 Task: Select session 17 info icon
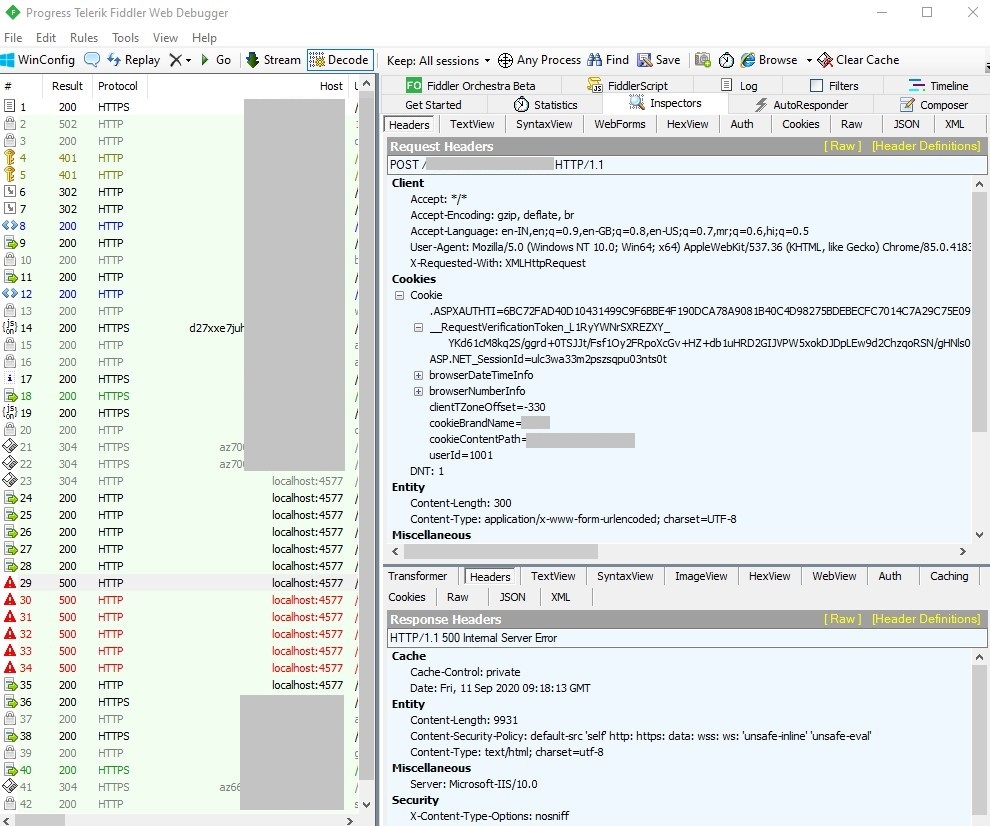coord(9,379)
